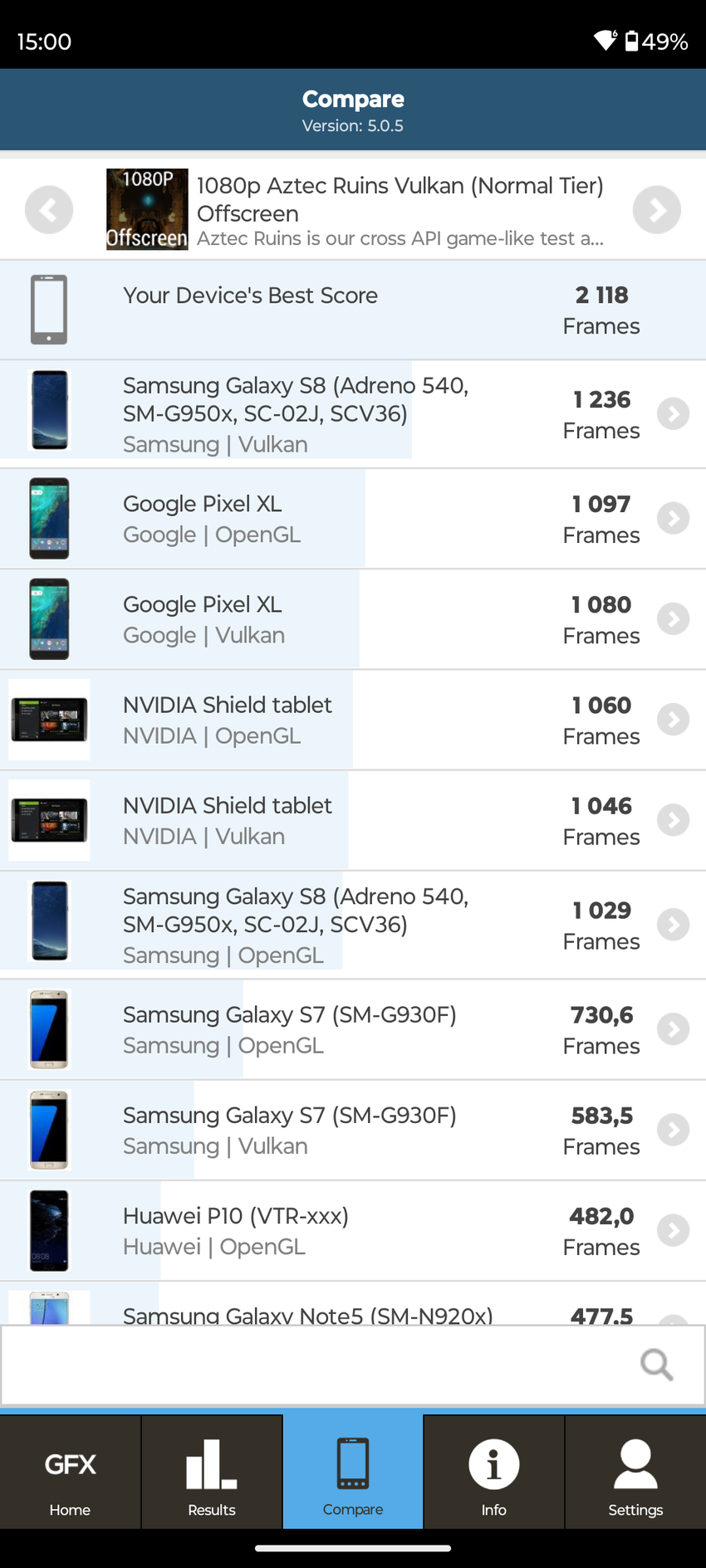Open Huawei P10 details chevron
Image resolution: width=706 pixels, height=1568 pixels.
673,1230
